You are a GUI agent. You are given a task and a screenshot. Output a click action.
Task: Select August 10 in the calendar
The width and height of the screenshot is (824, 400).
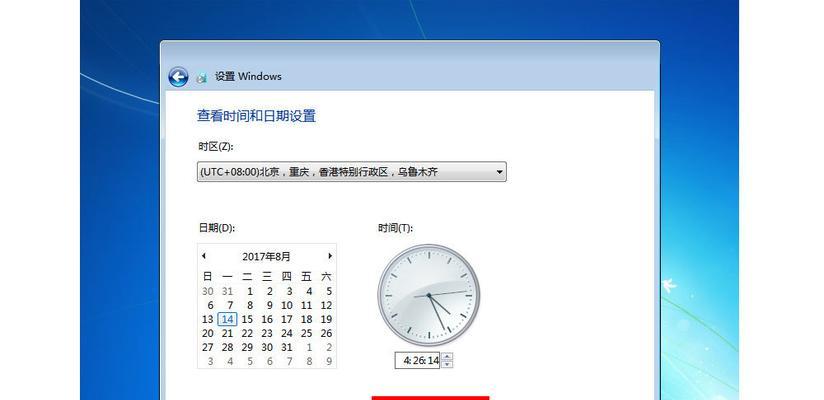point(286,305)
